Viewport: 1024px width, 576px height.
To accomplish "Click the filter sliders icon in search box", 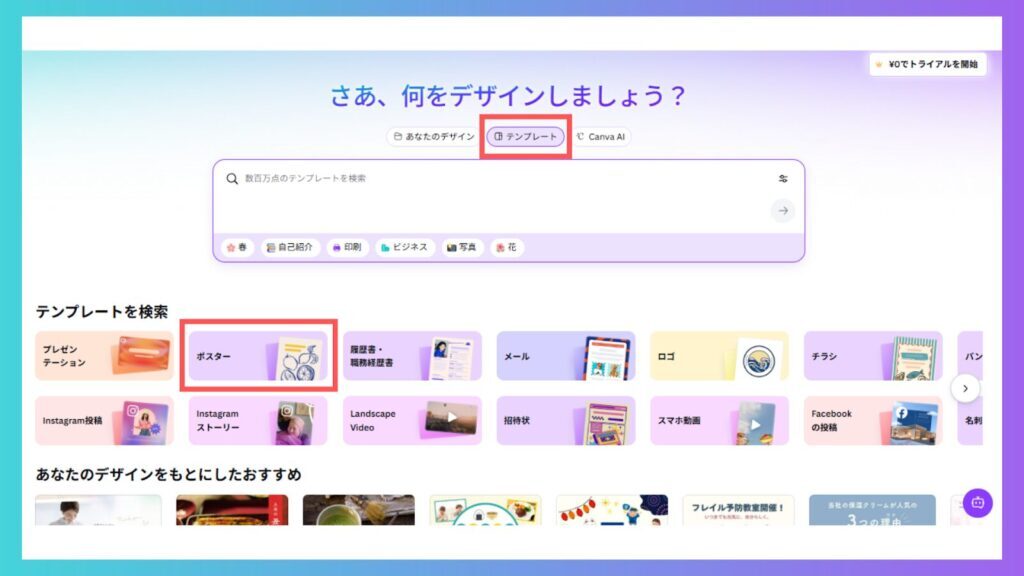I will [783, 179].
